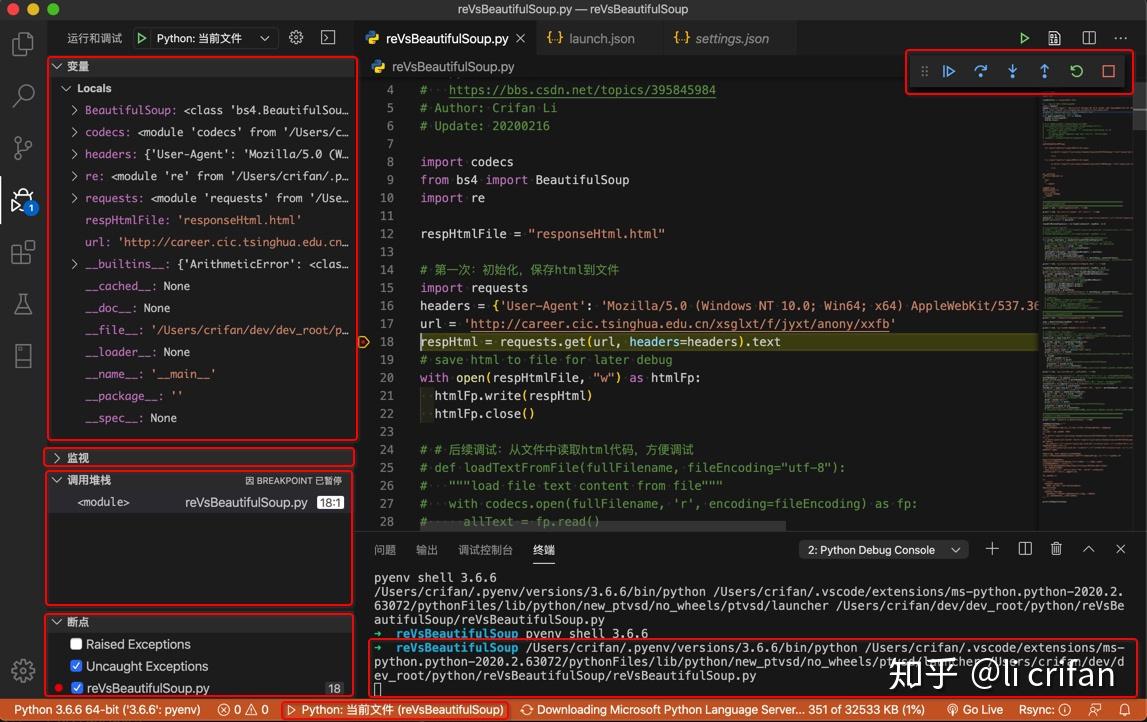Open the Extensions view
Screen dimensions: 1147x722
click(23, 252)
